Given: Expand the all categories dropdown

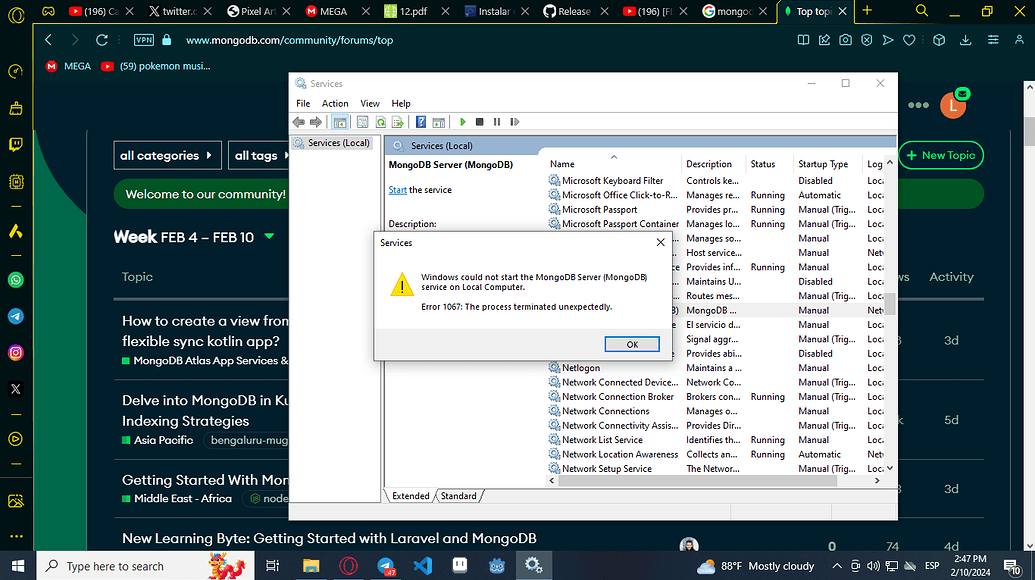Looking at the screenshot, I should coord(167,156).
